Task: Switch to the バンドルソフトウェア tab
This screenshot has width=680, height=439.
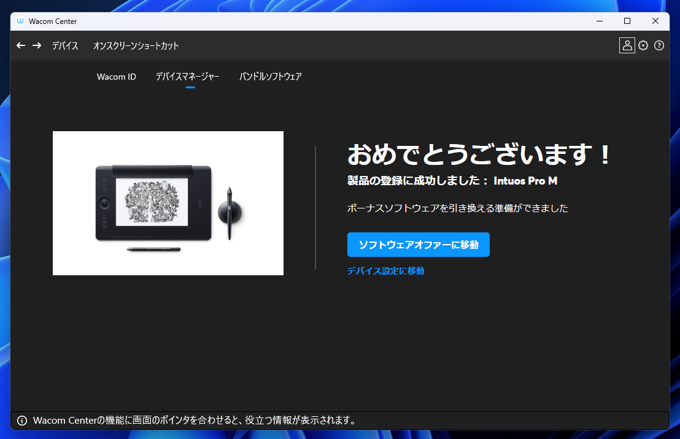Action: (270, 77)
